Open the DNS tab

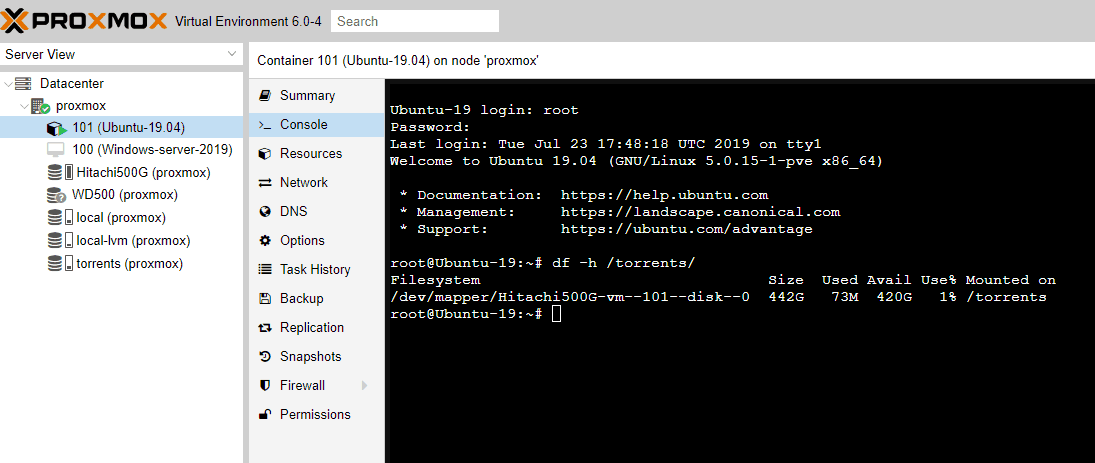316,212
